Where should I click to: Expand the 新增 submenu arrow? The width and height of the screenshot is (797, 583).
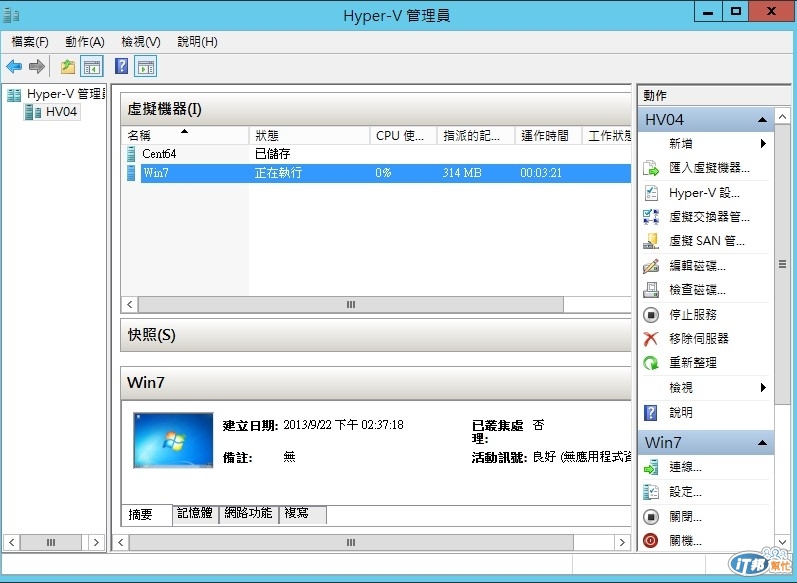[x=763, y=143]
